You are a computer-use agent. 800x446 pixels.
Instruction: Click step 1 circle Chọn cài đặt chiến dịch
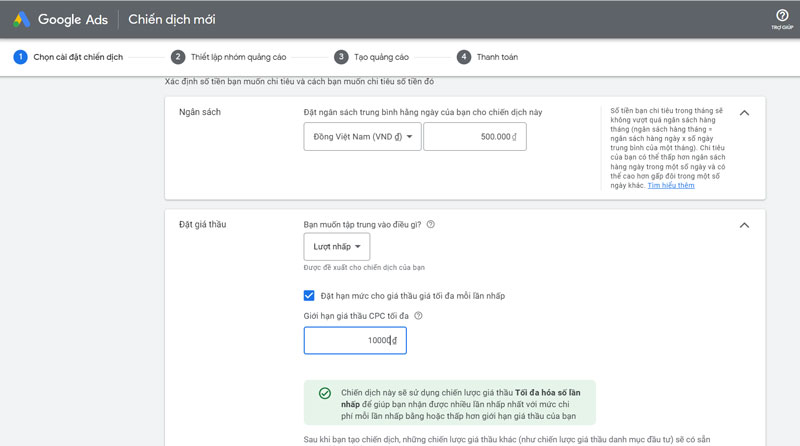click(20, 57)
